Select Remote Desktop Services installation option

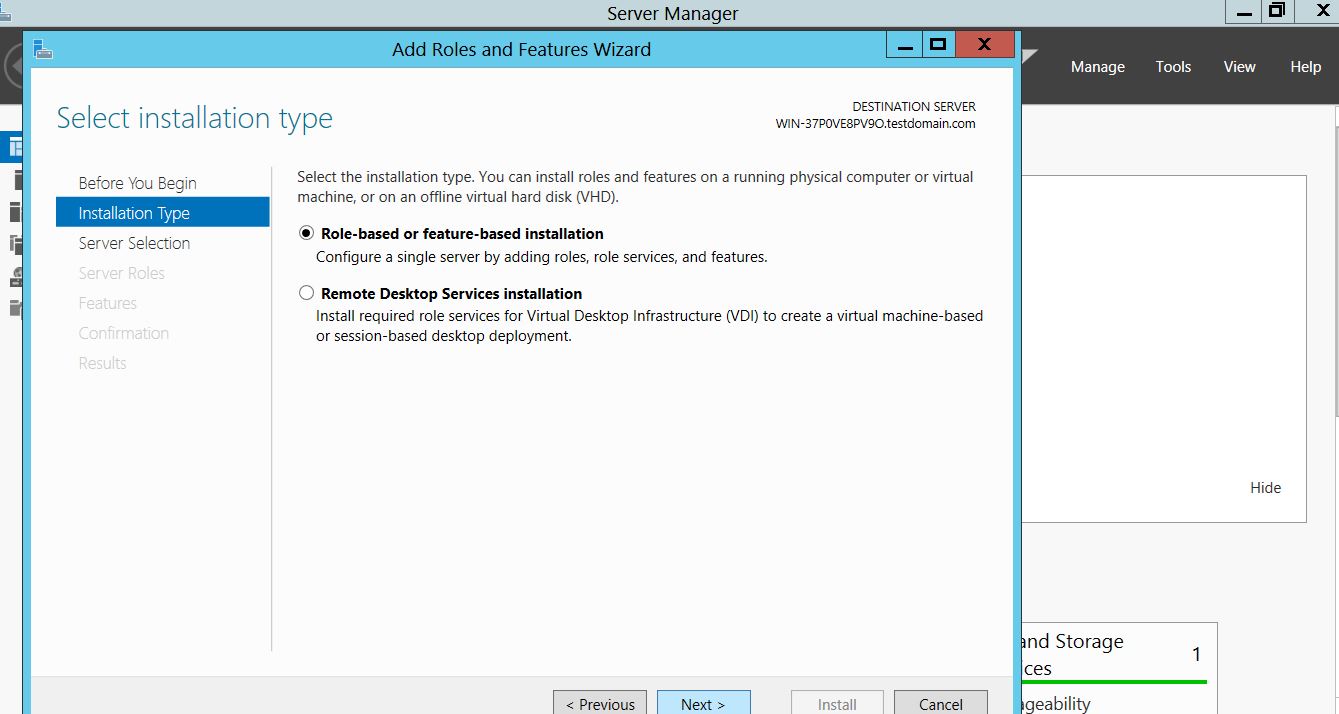coord(306,294)
